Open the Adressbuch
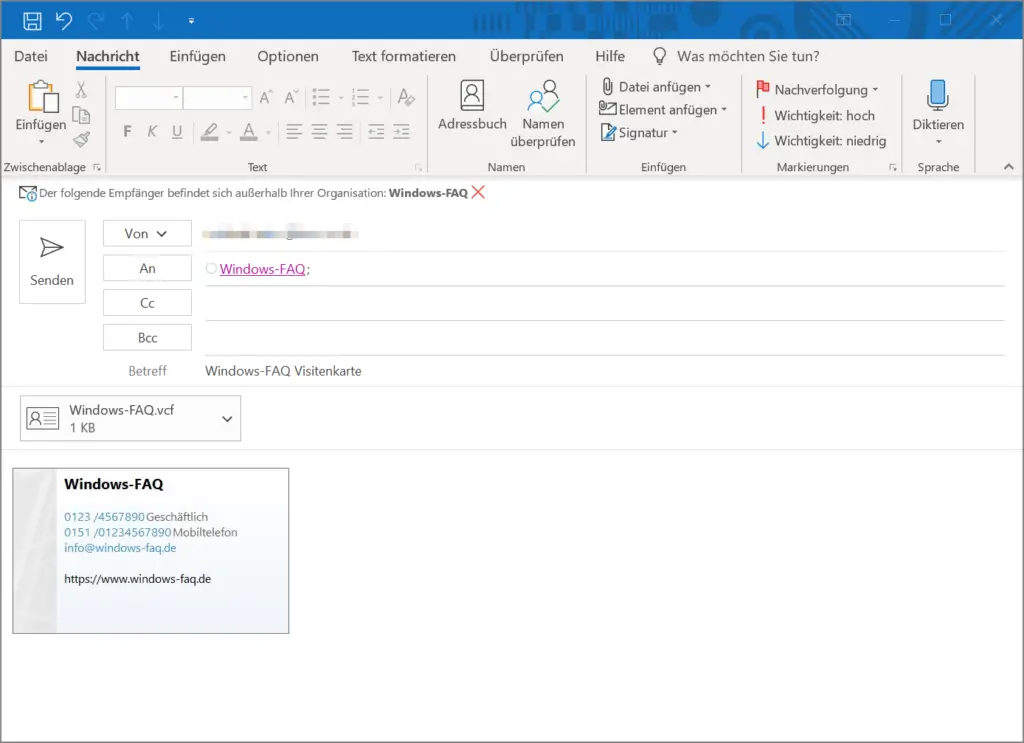This screenshot has width=1024, height=743. point(472,106)
